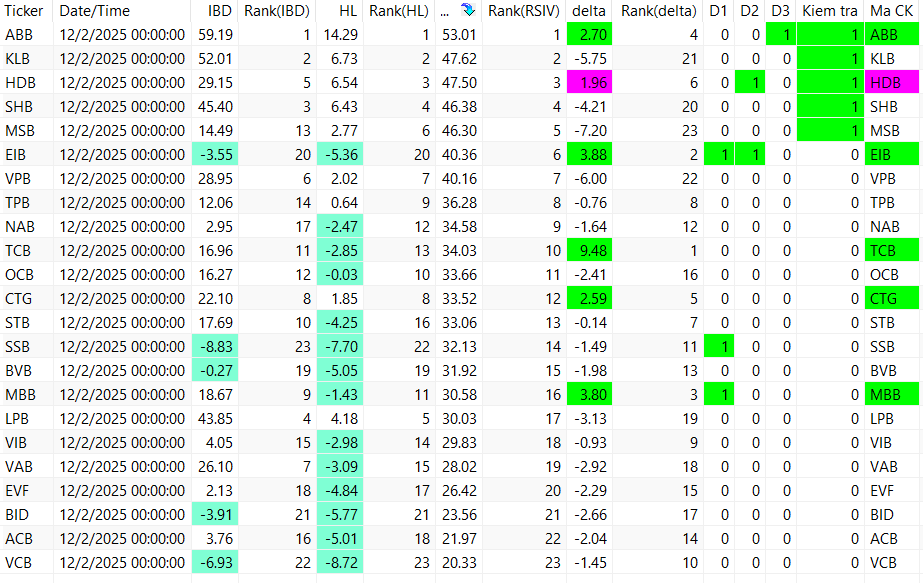Viewport: 923px width, 583px height.
Task: Sort by the Date/Time column header
Action: pyautogui.click(x=95, y=11)
